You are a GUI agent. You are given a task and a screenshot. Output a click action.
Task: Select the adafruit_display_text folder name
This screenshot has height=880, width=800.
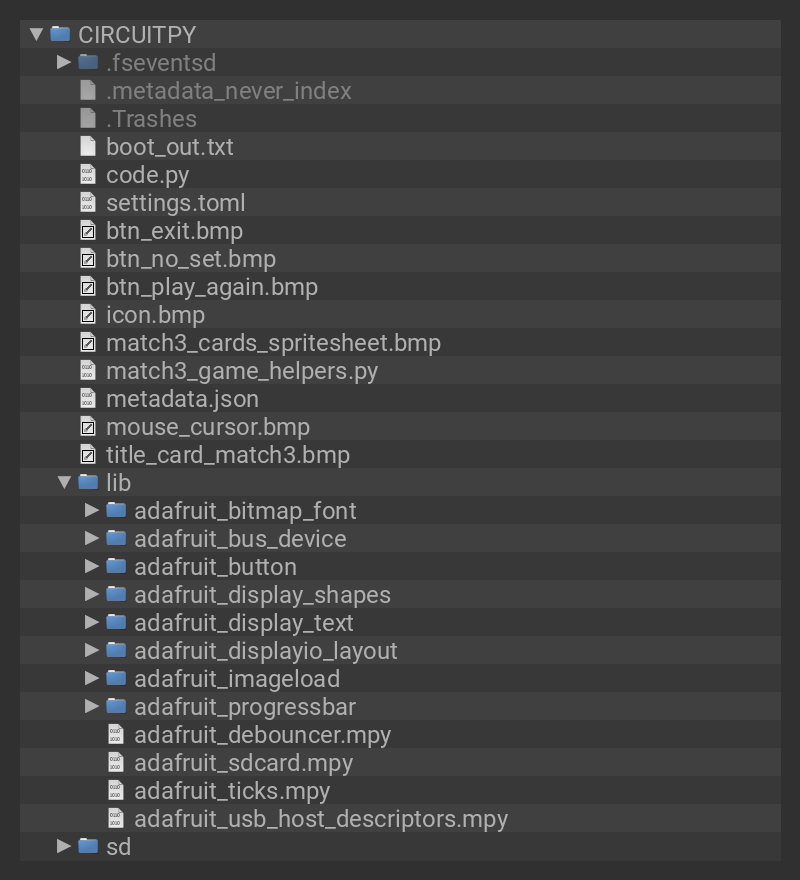tap(244, 622)
